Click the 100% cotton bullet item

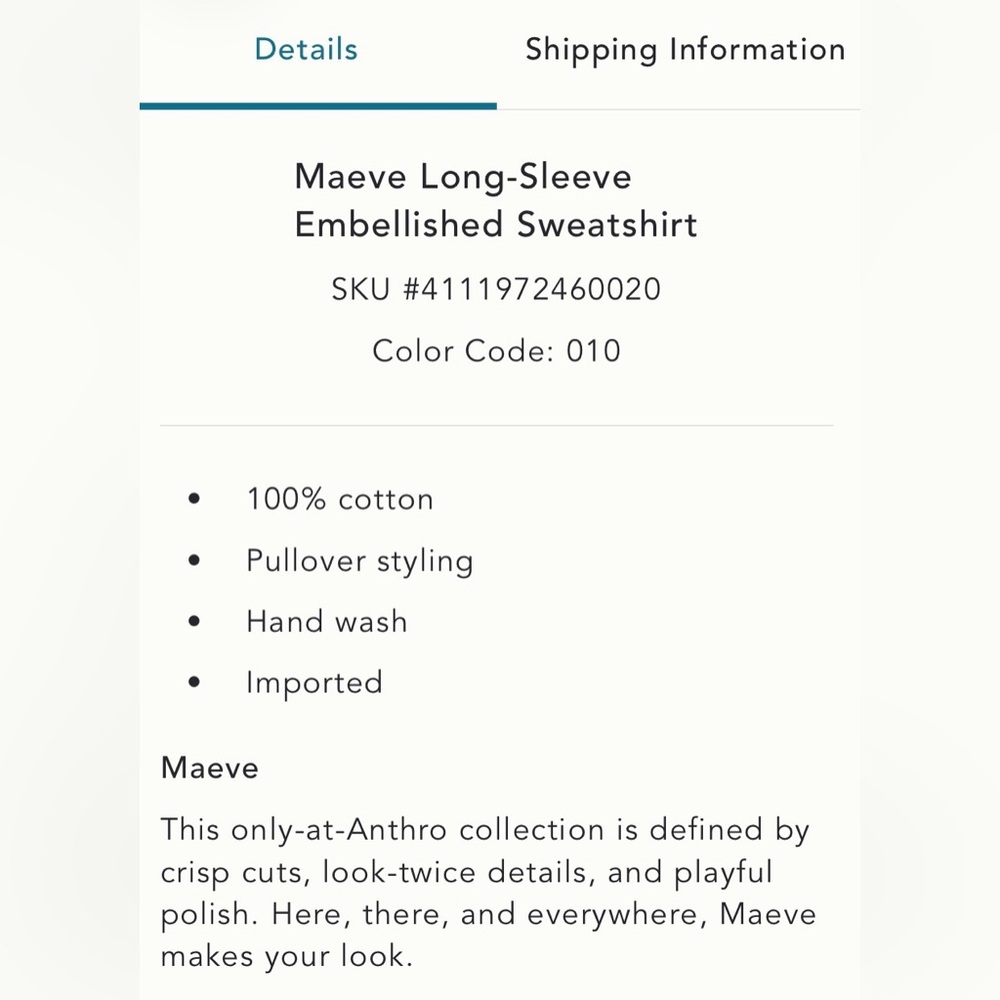(340, 499)
